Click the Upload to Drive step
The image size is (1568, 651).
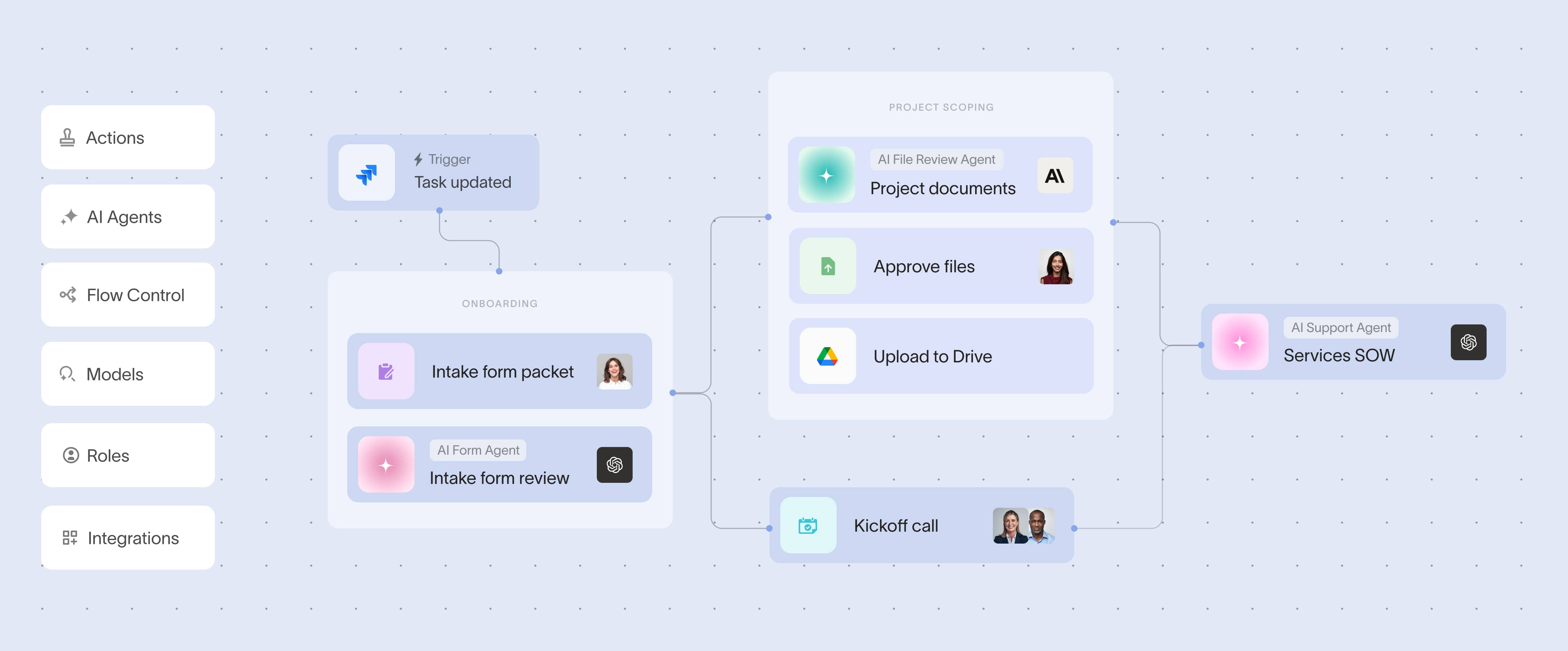pyautogui.click(x=940, y=356)
